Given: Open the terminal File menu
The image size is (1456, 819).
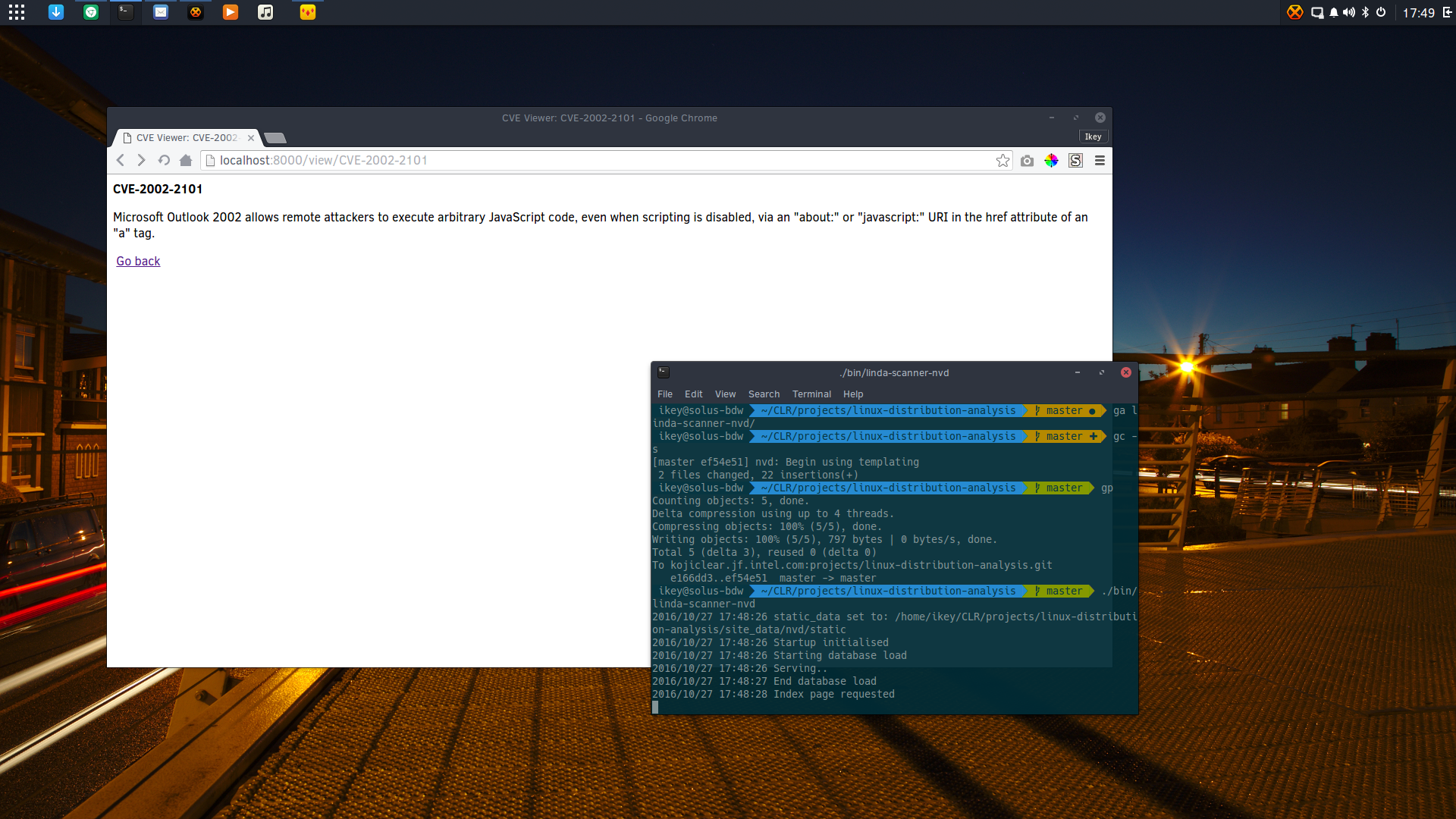Looking at the screenshot, I should (665, 394).
